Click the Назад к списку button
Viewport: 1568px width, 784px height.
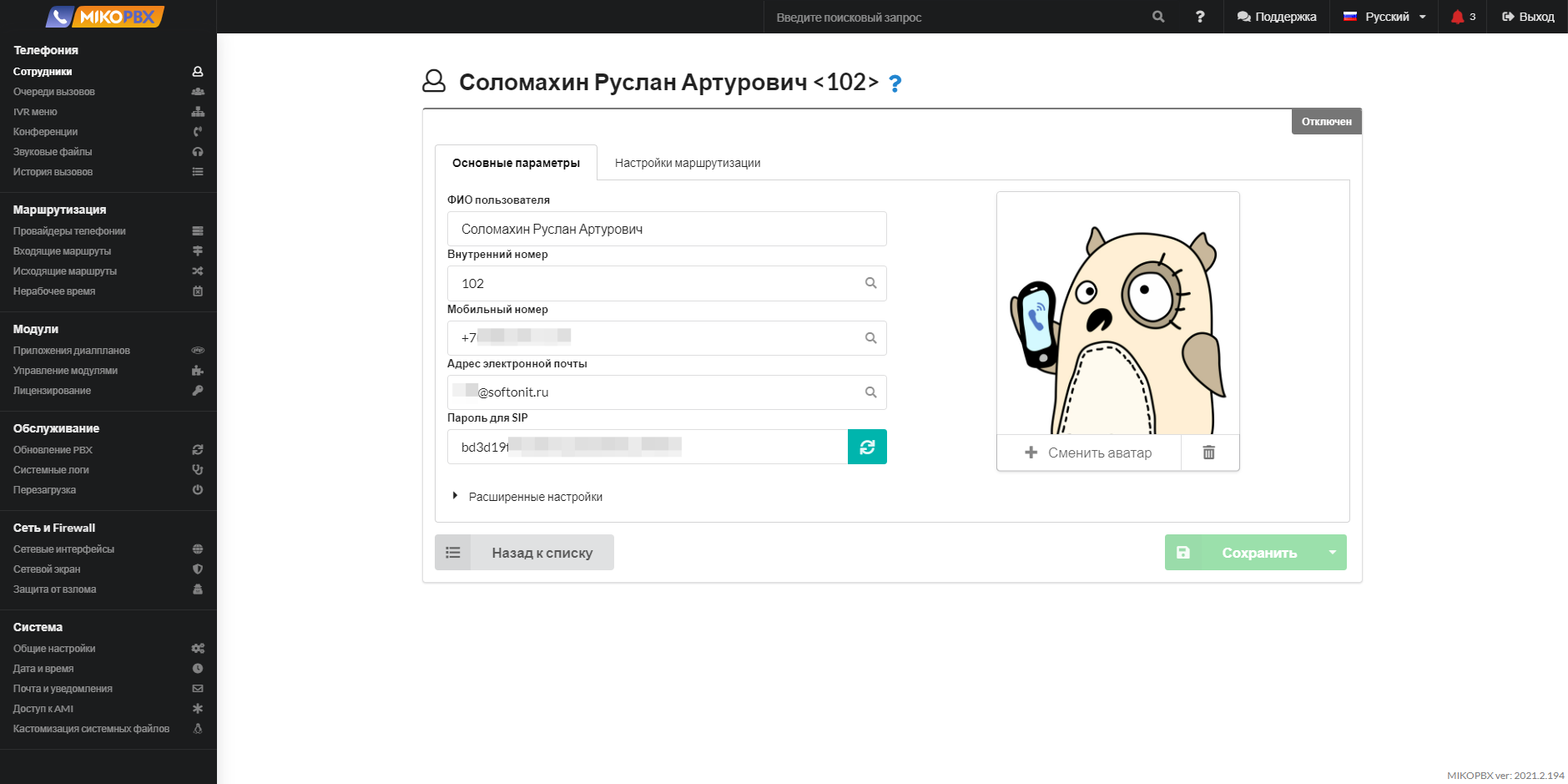(x=524, y=553)
